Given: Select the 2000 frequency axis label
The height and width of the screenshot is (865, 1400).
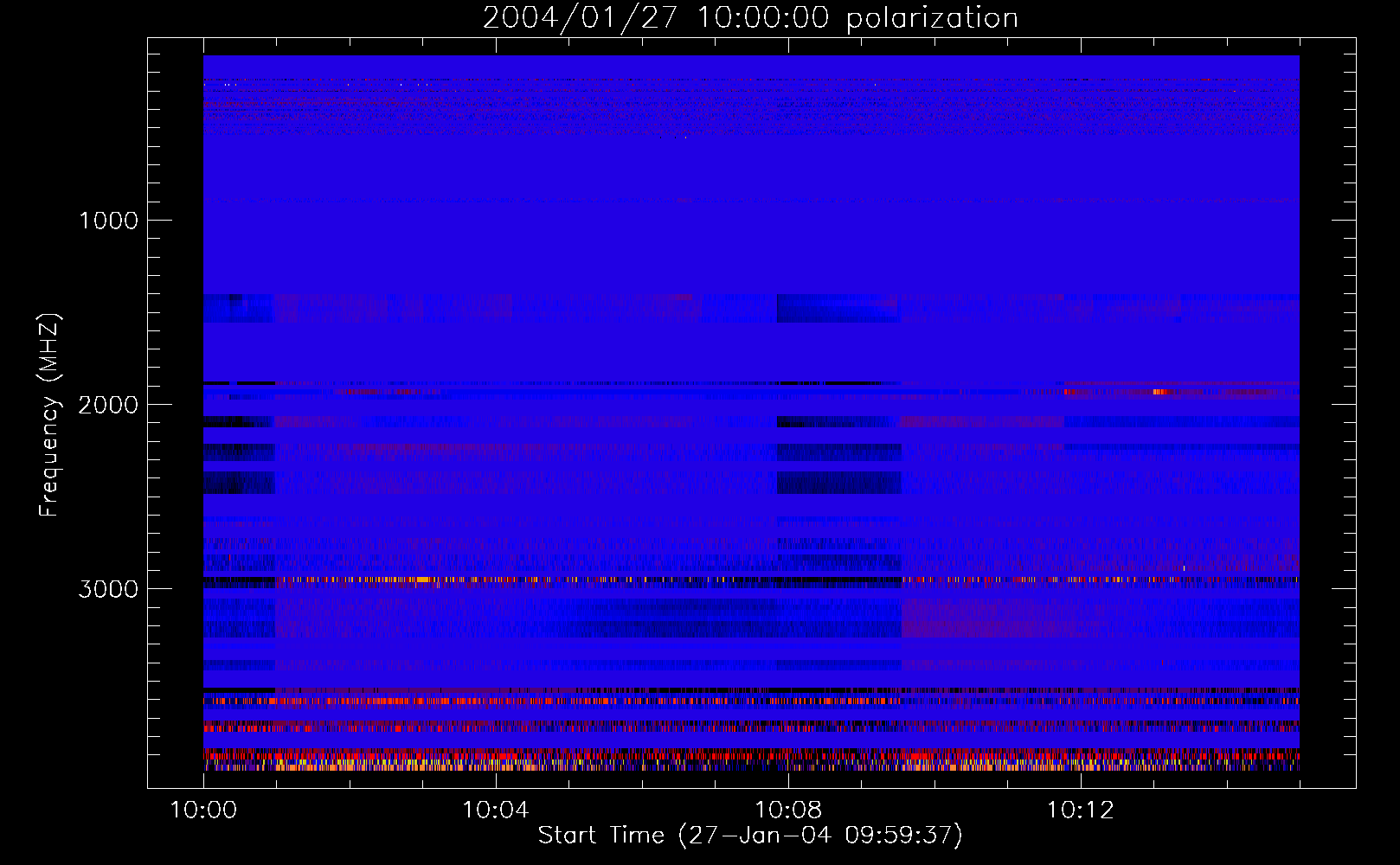Looking at the screenshot, I should [x=108, y=405].
